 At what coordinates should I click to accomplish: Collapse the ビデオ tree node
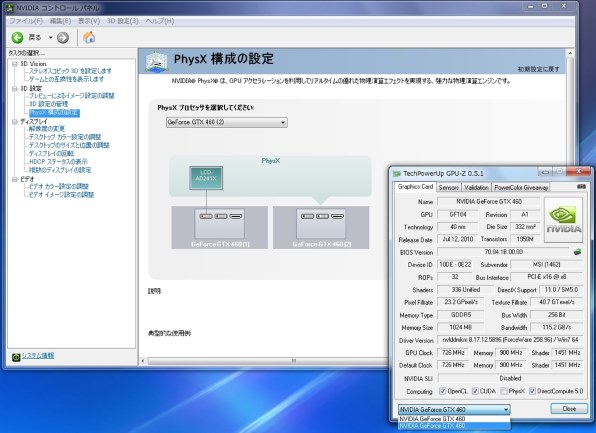14,179
